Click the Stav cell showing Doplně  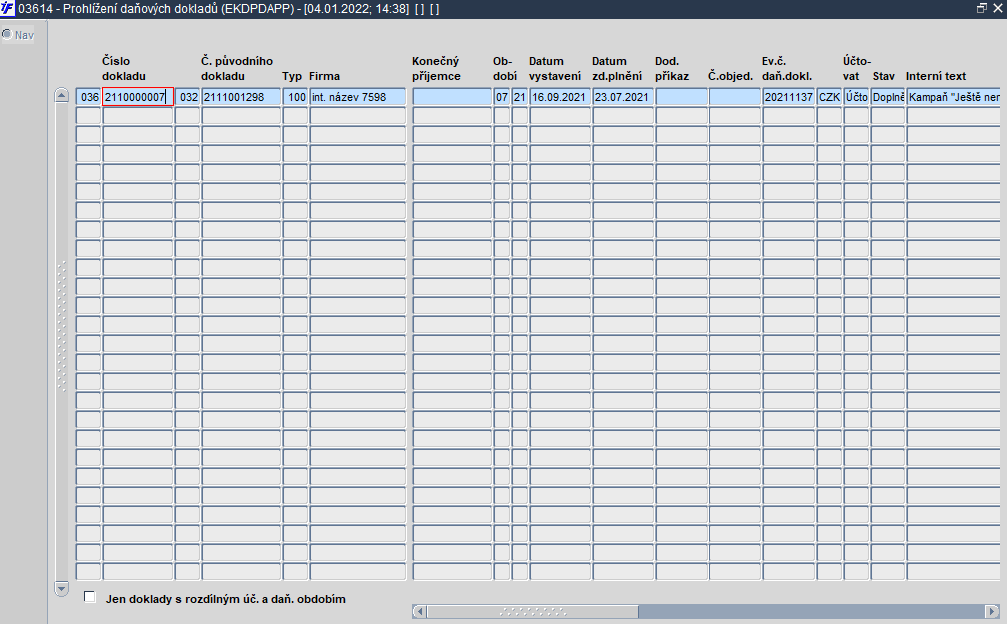click(x=888, y=97)
